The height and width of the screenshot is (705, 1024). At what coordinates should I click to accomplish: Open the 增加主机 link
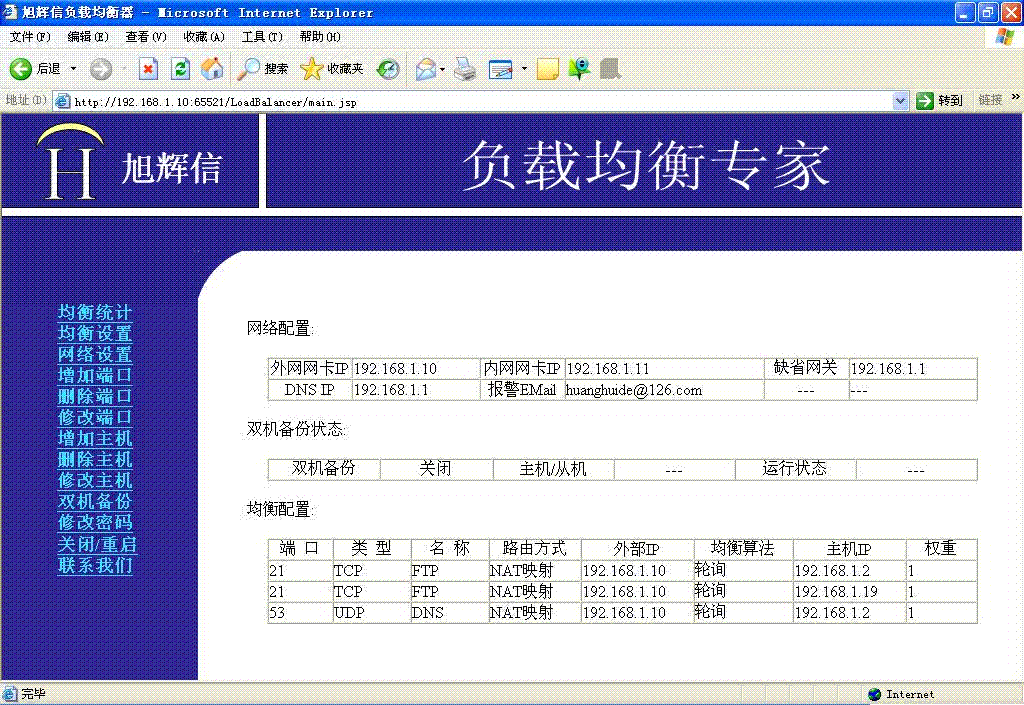tap(95, 438)
